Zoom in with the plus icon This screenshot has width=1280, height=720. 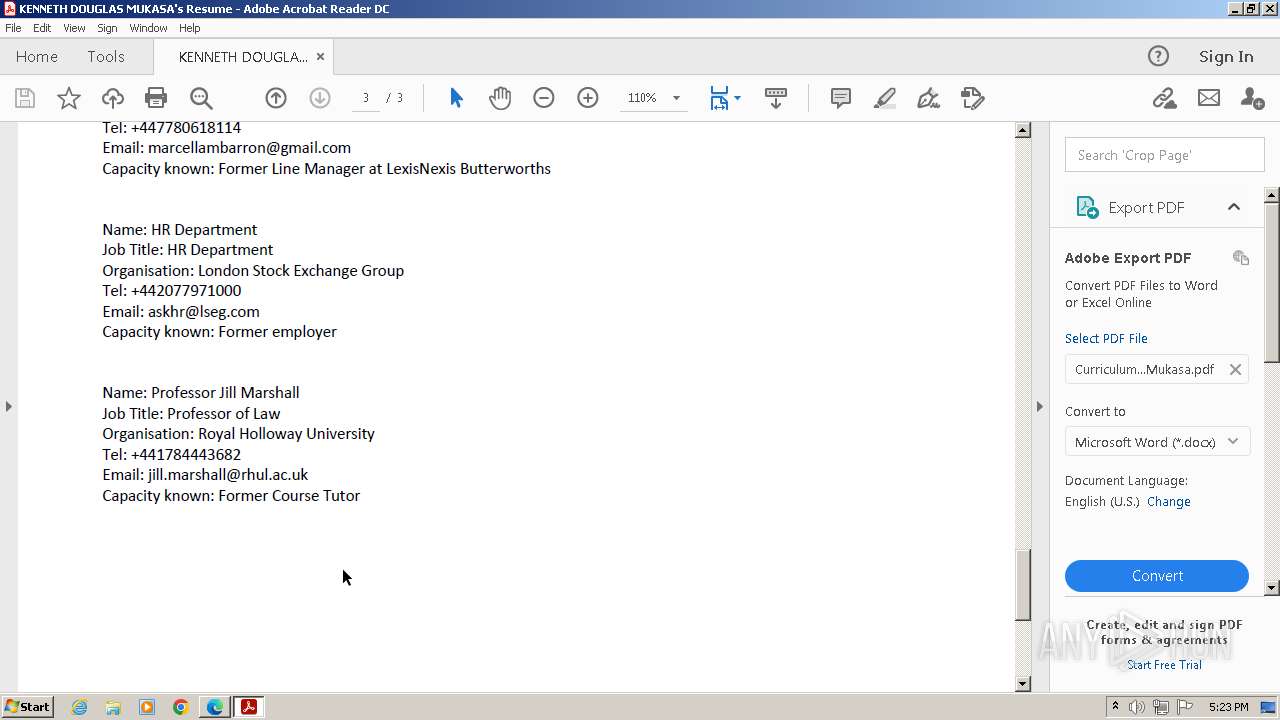click(x=588, y=98)
